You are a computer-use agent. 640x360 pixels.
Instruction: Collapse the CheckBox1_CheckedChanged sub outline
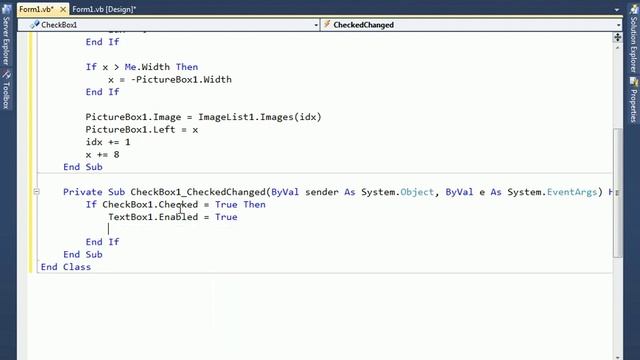36,191
